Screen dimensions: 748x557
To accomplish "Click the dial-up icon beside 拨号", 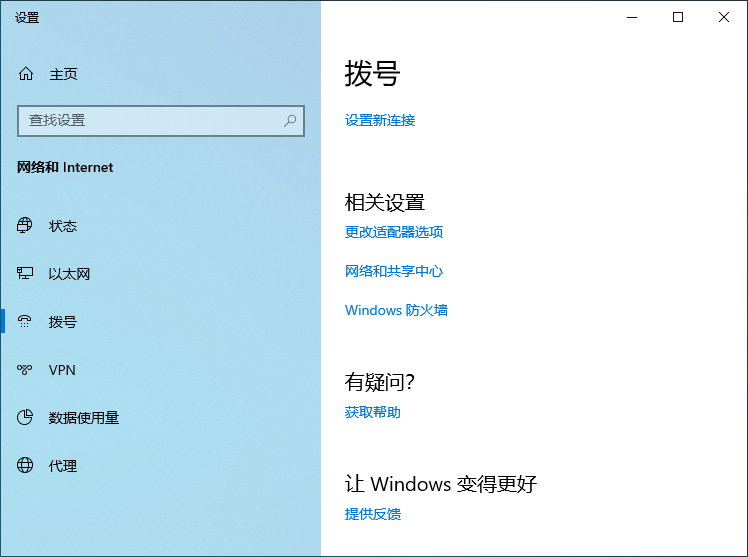I will [26, 322].
